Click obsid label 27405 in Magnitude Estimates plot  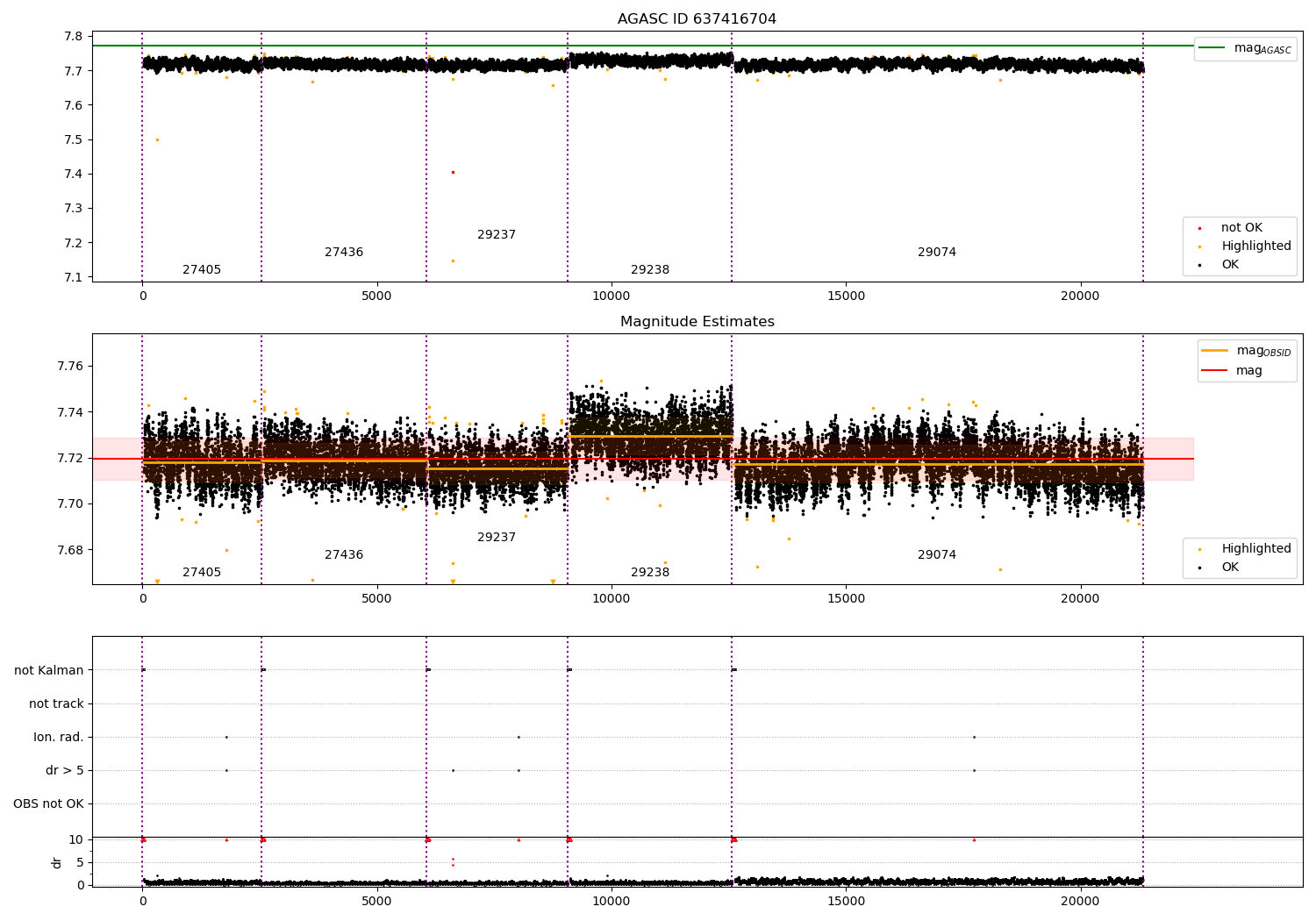[x=202, y=572]
